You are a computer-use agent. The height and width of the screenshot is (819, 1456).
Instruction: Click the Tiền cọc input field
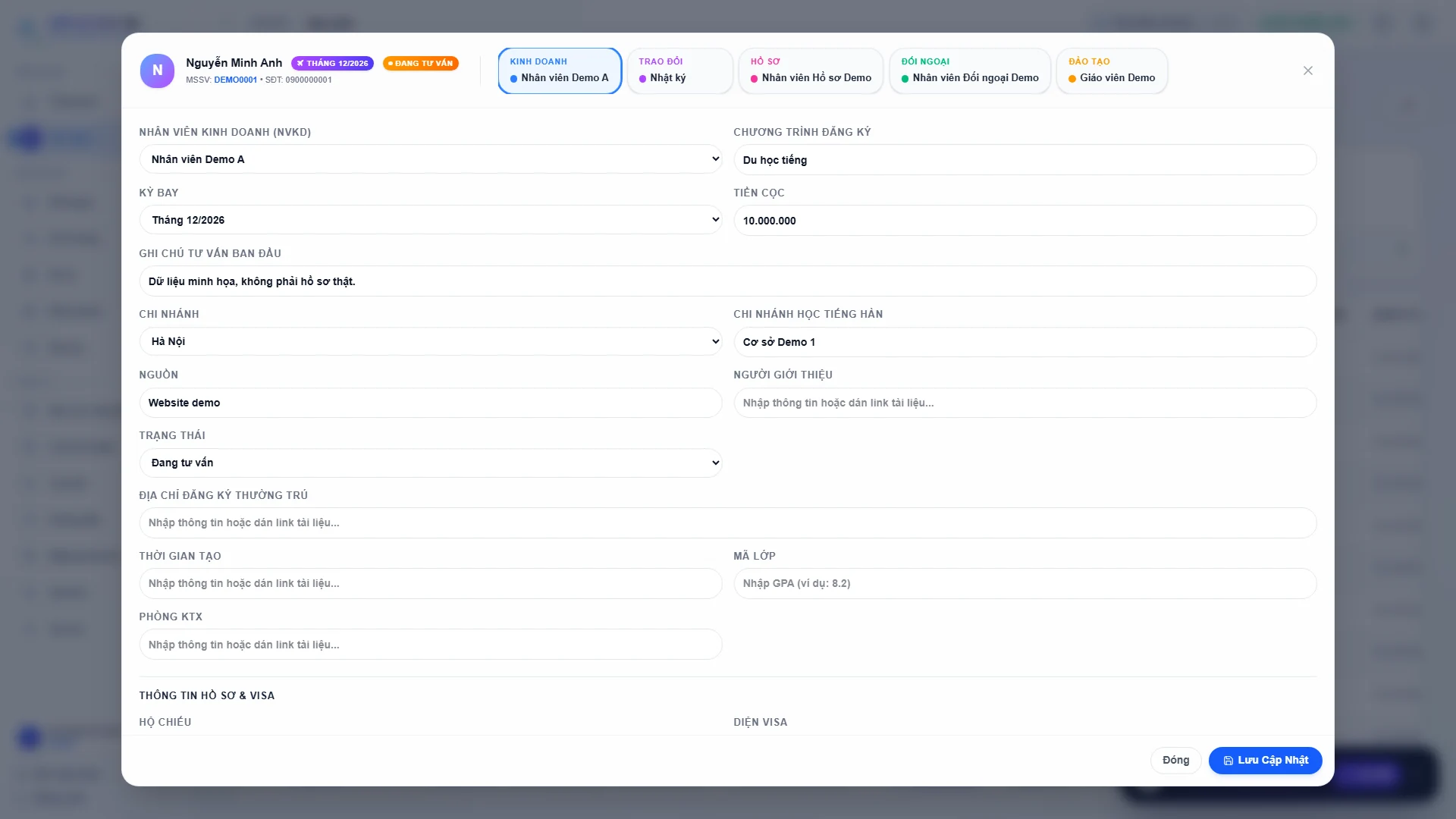pos(1025,221)
